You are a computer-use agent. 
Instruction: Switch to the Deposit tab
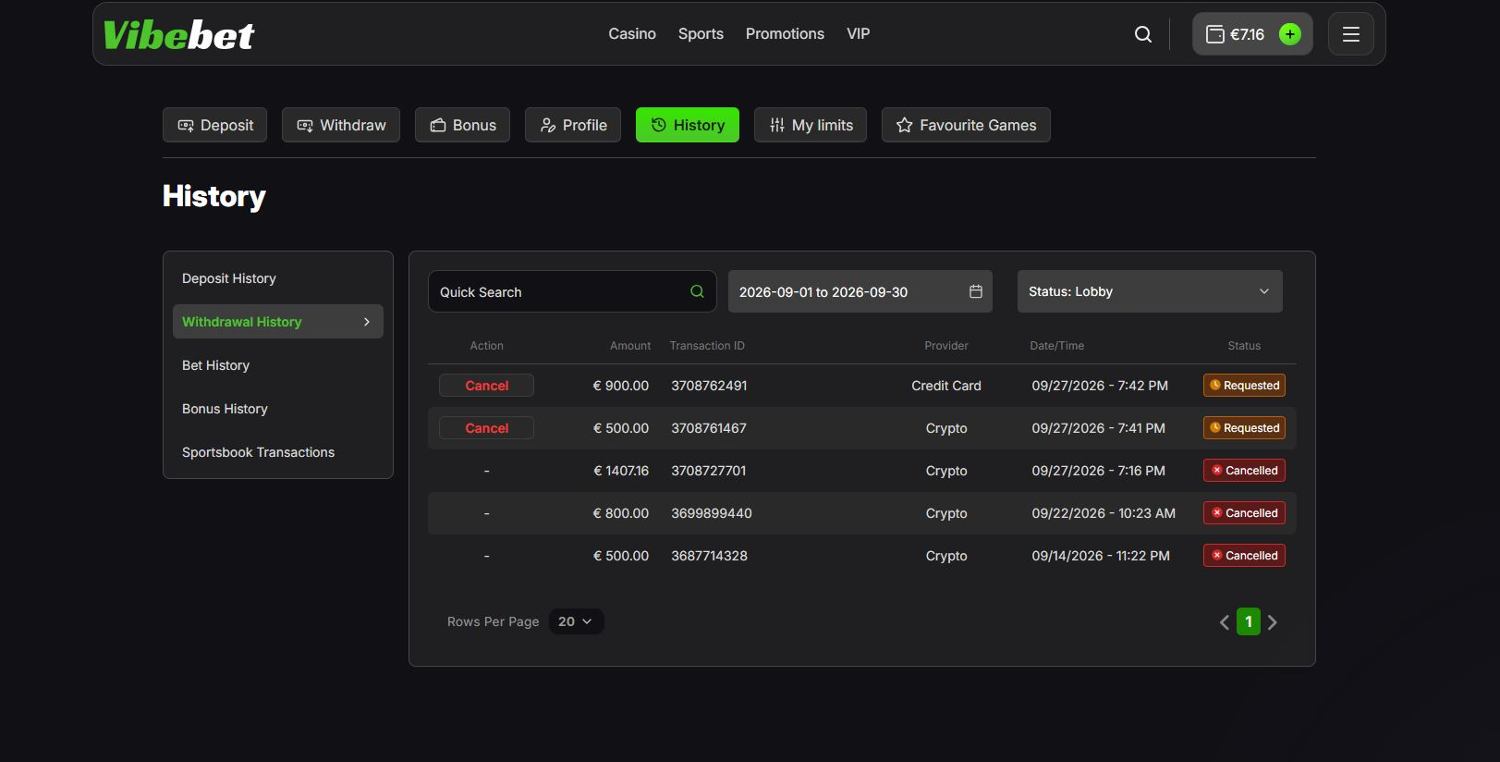[215, 125]
